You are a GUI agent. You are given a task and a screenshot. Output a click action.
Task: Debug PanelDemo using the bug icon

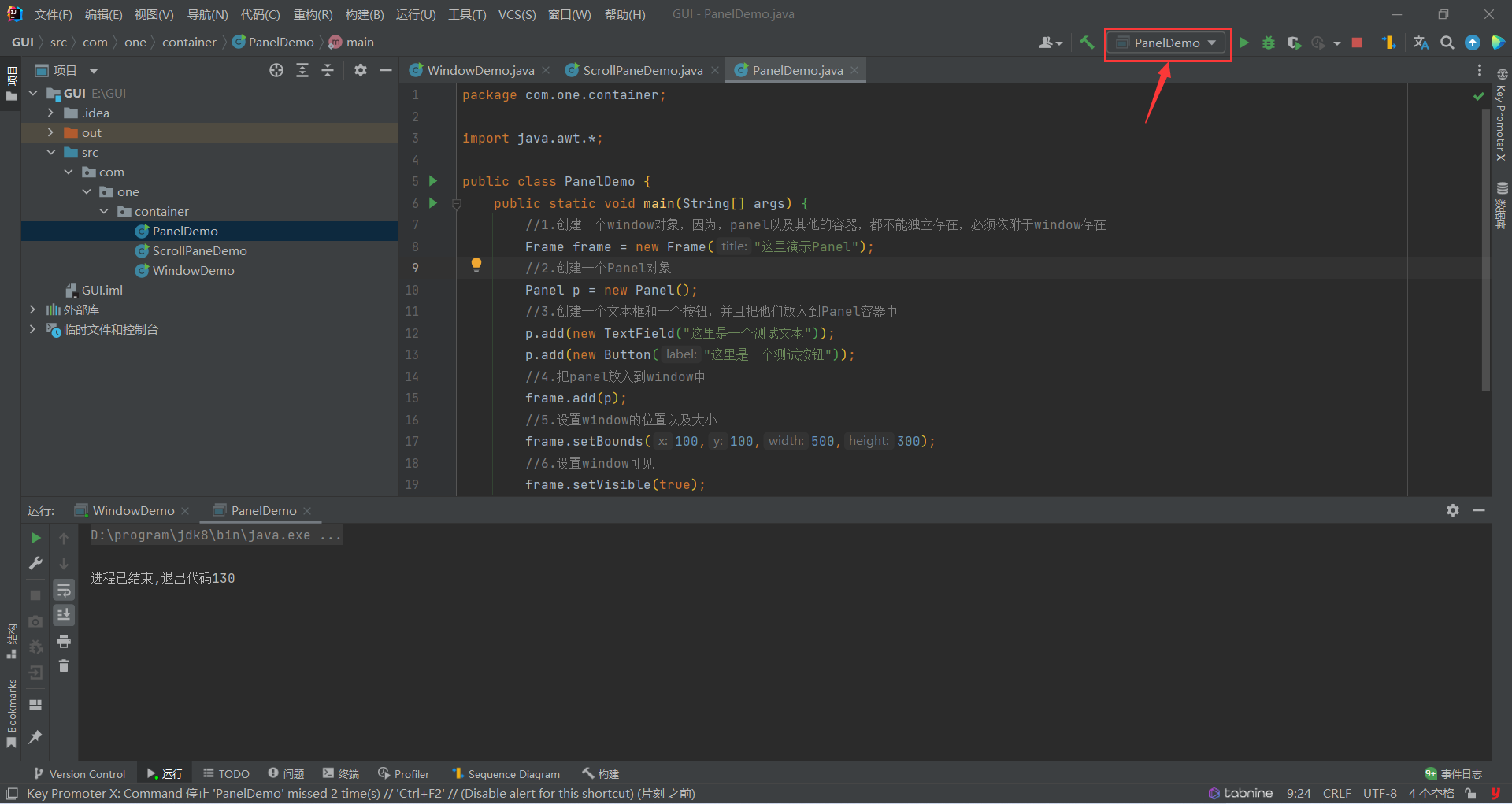click(1268, 43)
